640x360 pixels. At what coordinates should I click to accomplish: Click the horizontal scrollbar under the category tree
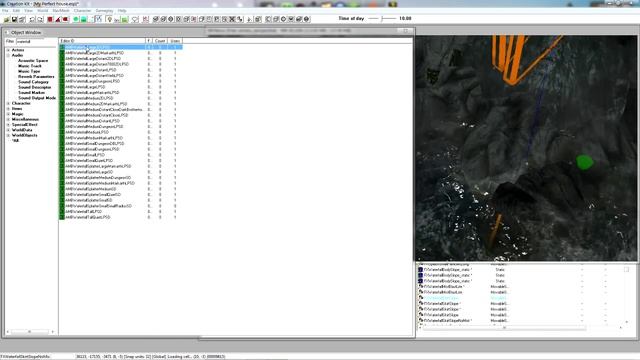coord(30,331)
